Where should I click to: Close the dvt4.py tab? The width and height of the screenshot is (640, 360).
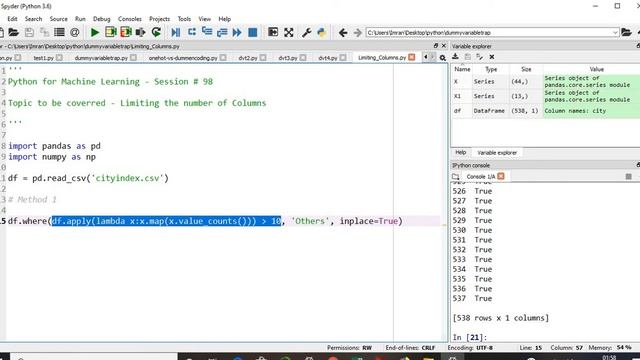point(343,58)
